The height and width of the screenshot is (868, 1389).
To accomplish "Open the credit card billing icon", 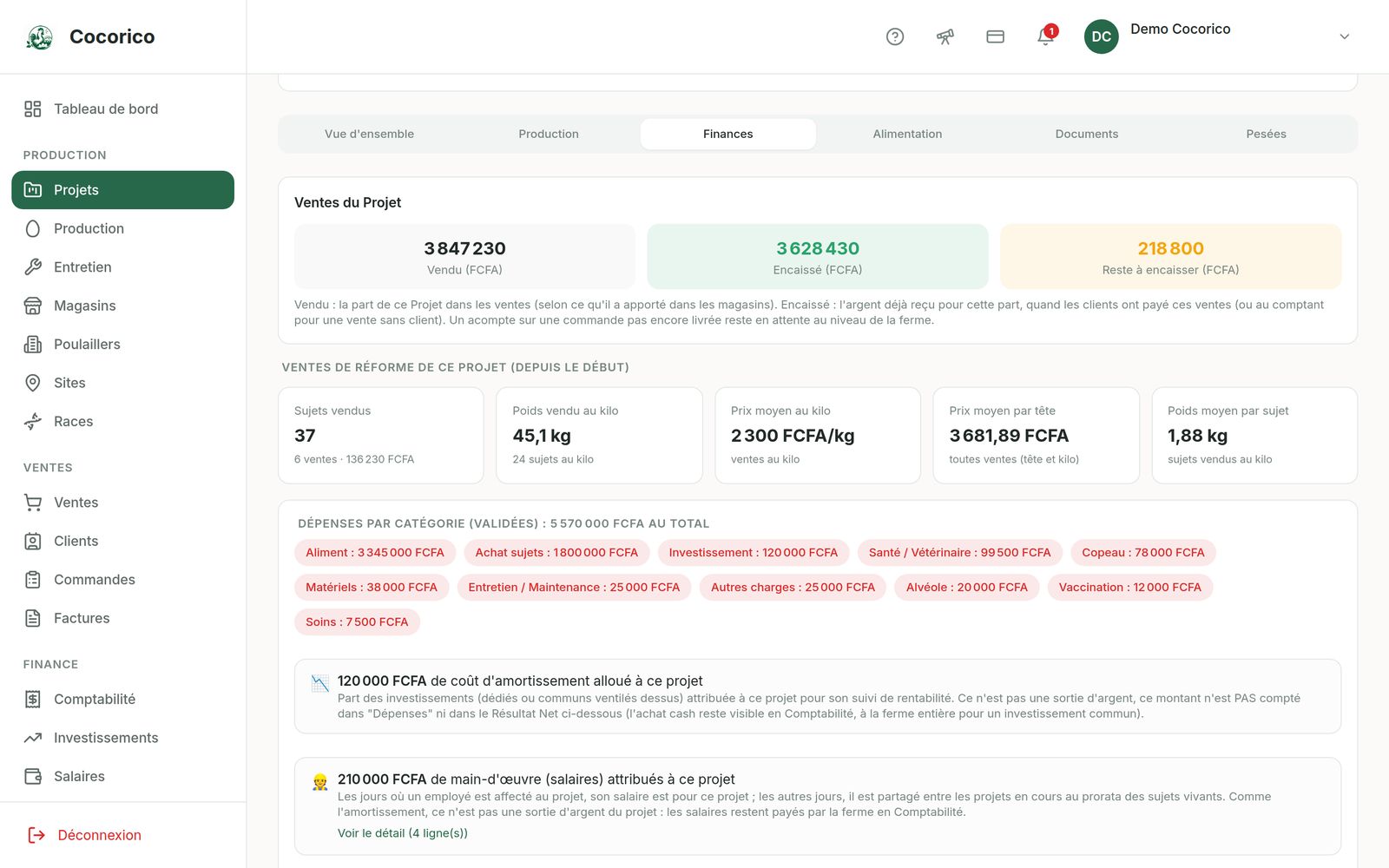I will (996, 36).
